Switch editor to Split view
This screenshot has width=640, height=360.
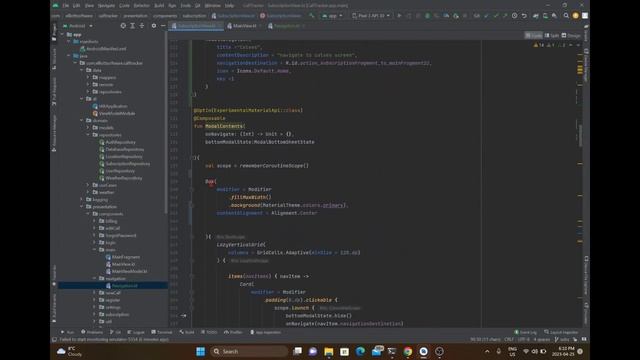coord(552,36)
